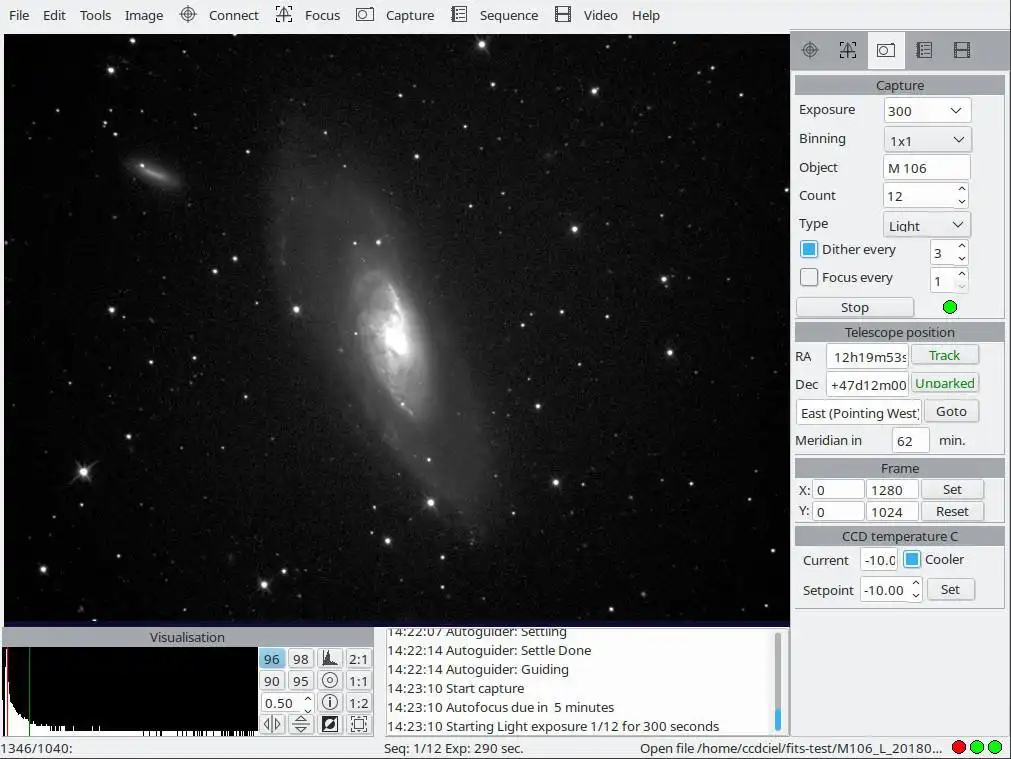Viewport: 1011px width, 759px height.
Task: Enable the Focus every checkbox
Action: tap(810, 278)
